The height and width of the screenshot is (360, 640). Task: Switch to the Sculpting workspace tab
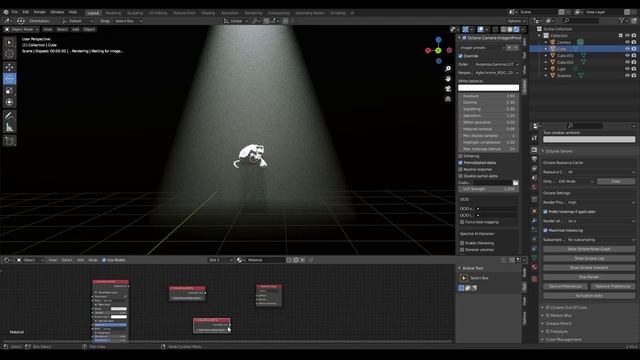click(135, 13)
